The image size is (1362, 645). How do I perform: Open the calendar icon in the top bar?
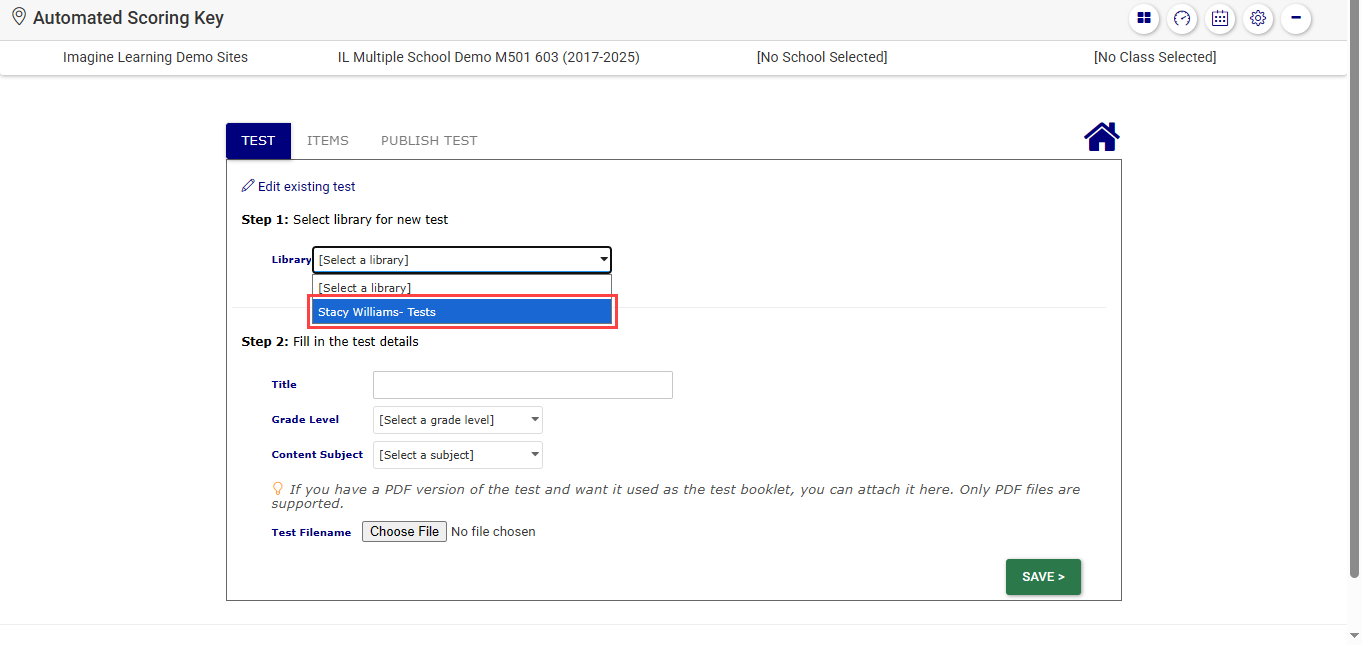(1219, 19)
